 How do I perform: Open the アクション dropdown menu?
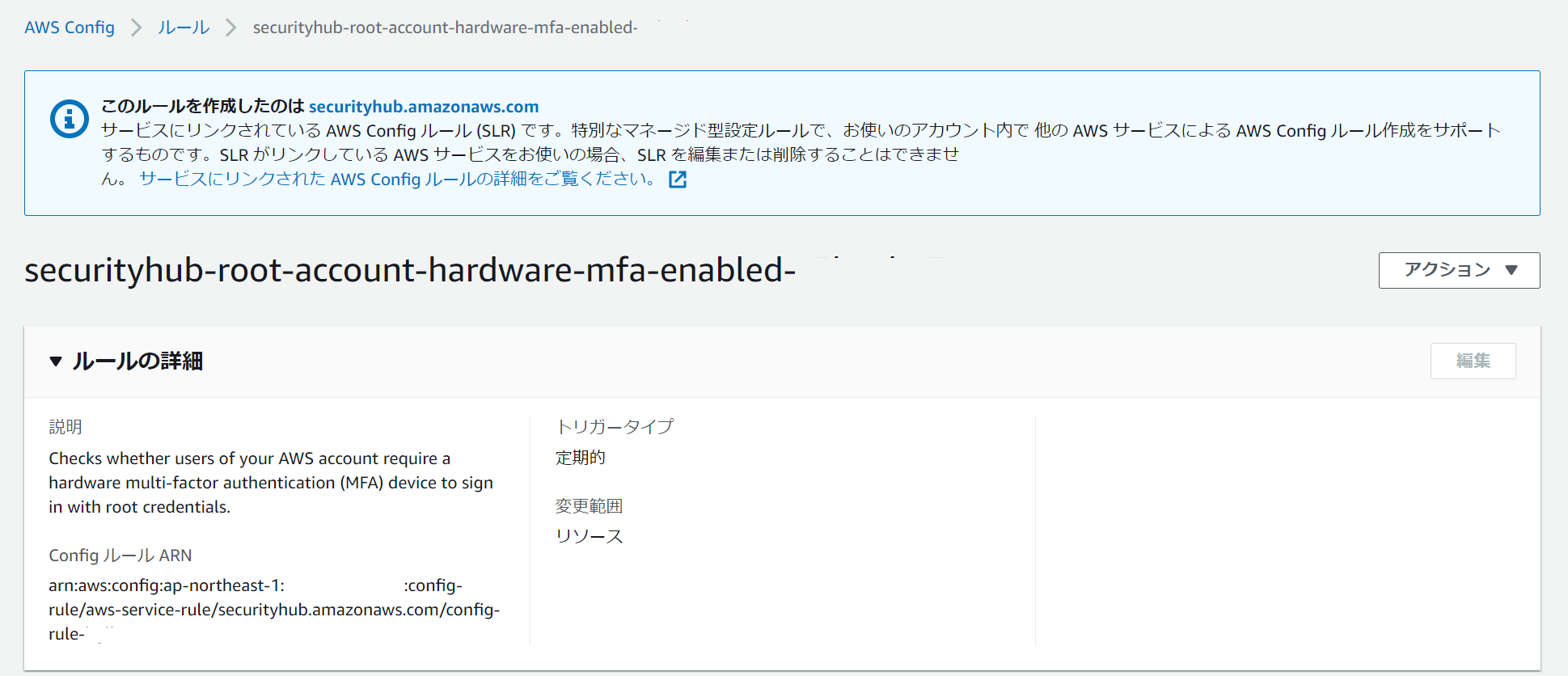click(1459, 270)
